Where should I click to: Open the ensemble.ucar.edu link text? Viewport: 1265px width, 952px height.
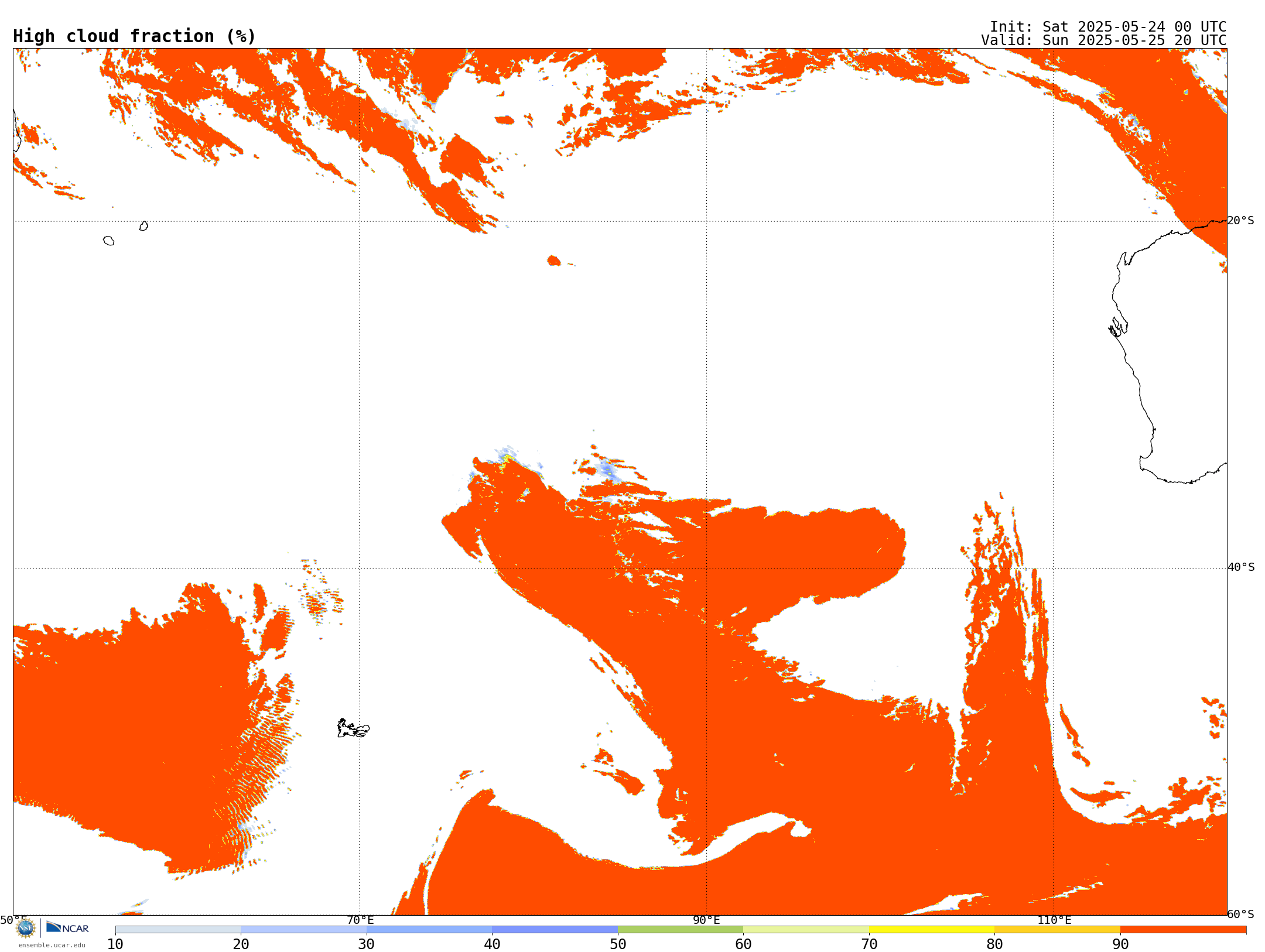tap(52, 945)
